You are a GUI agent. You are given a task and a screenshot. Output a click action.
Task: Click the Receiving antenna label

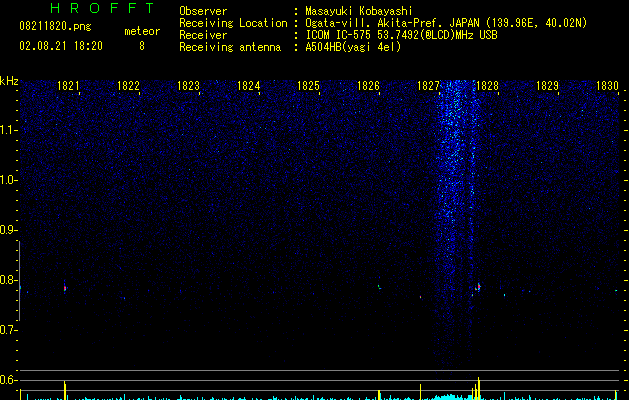(x=230, y=47)
